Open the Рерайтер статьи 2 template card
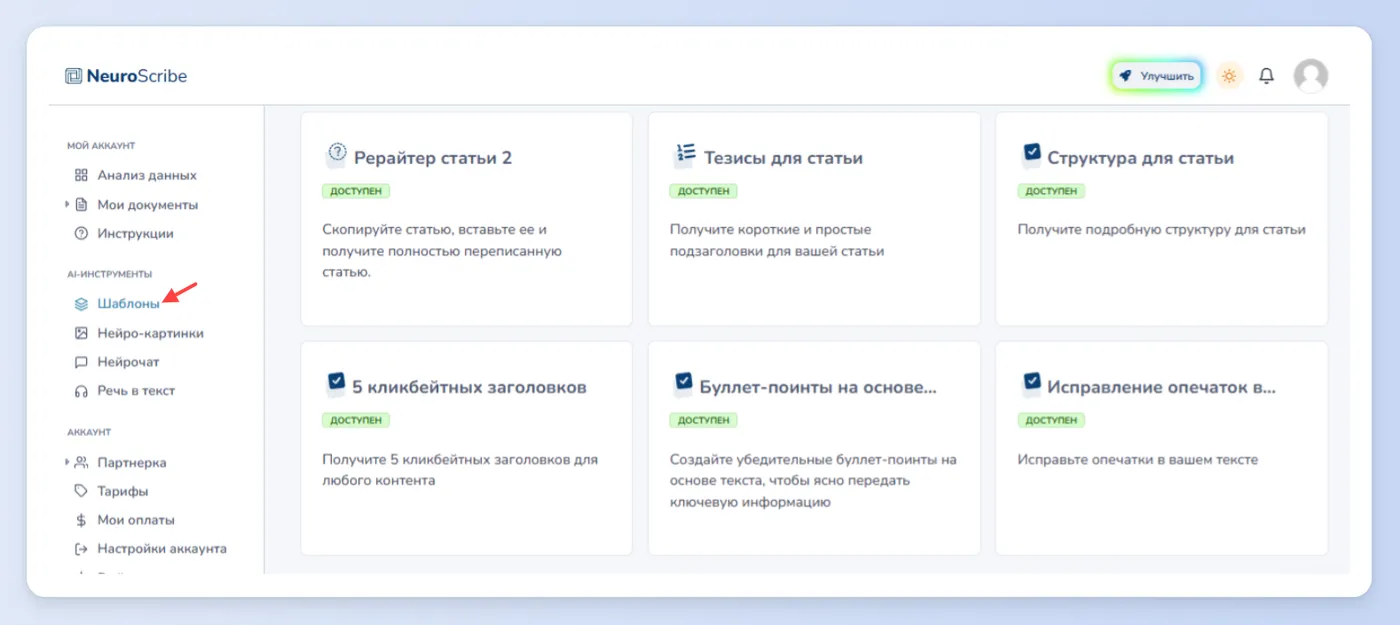 466,219
